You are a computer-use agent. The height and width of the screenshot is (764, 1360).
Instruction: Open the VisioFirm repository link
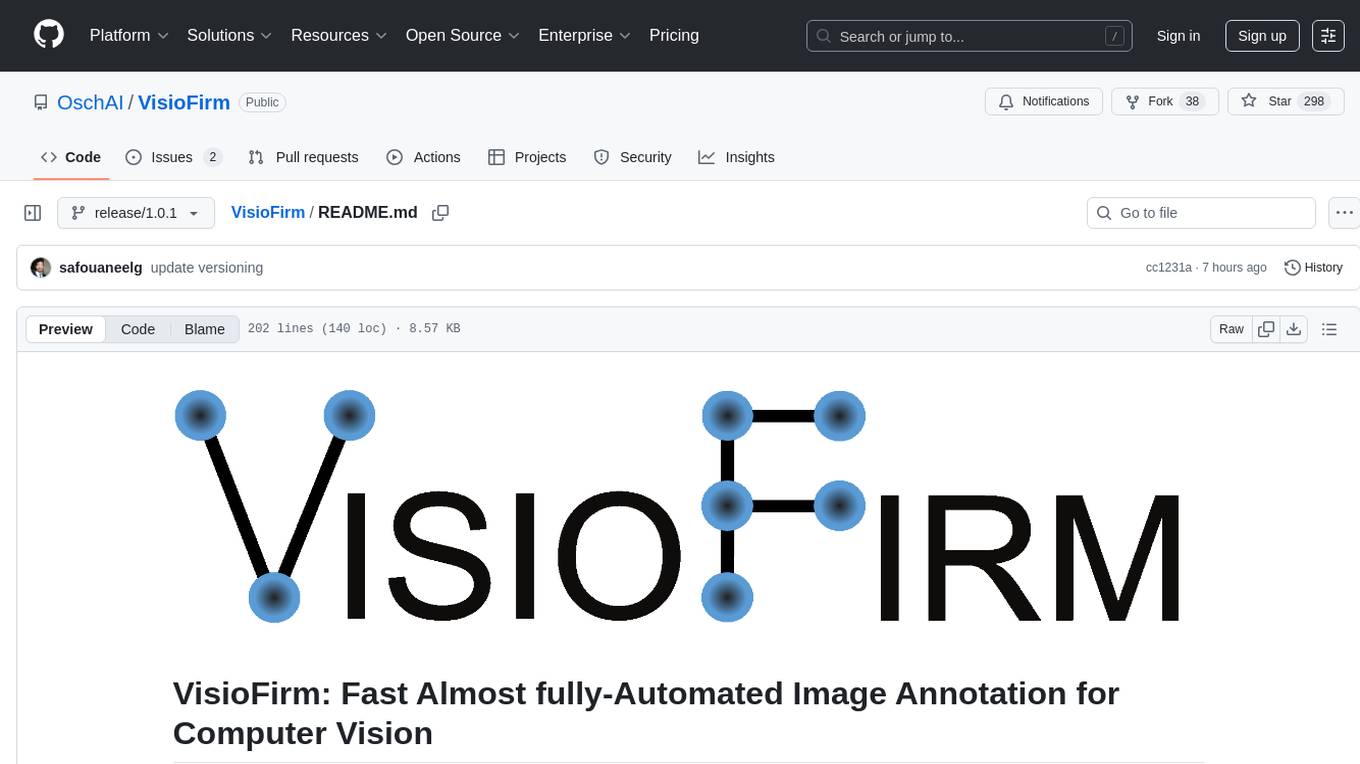(x=184, y=102)
